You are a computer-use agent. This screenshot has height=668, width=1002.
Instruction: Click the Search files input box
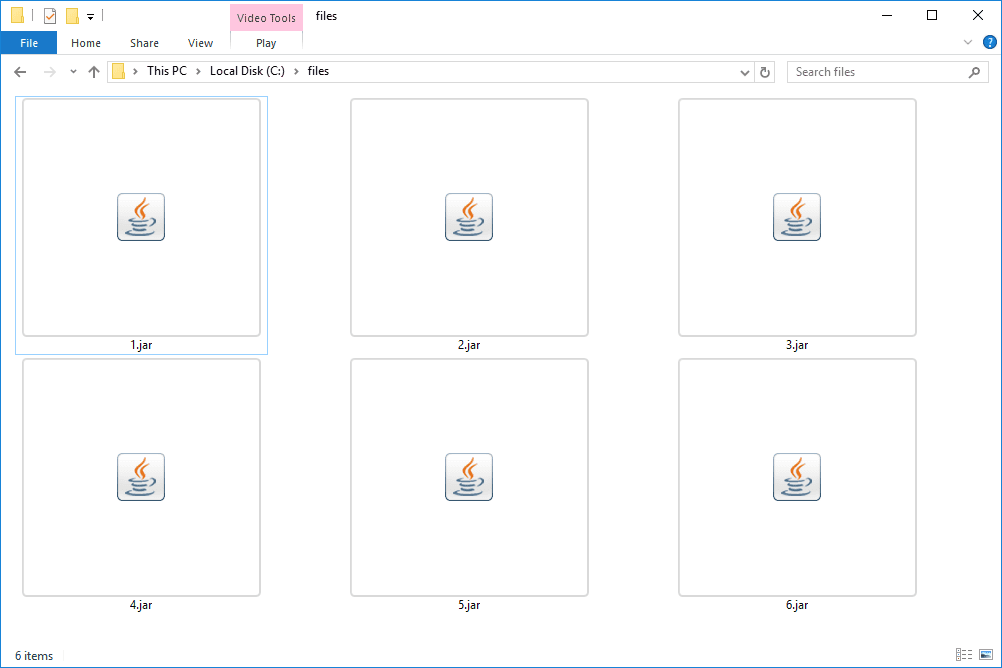coord(888,72)
